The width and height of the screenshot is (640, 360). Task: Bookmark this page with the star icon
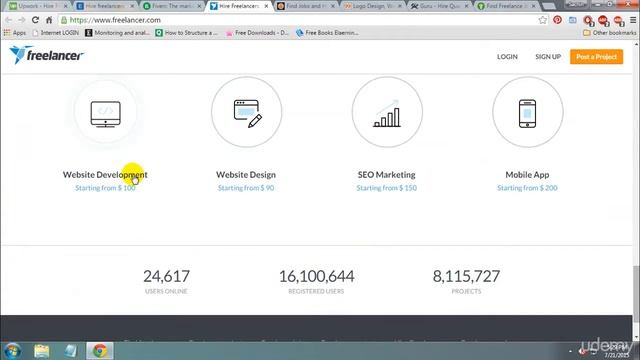(542, 20)
